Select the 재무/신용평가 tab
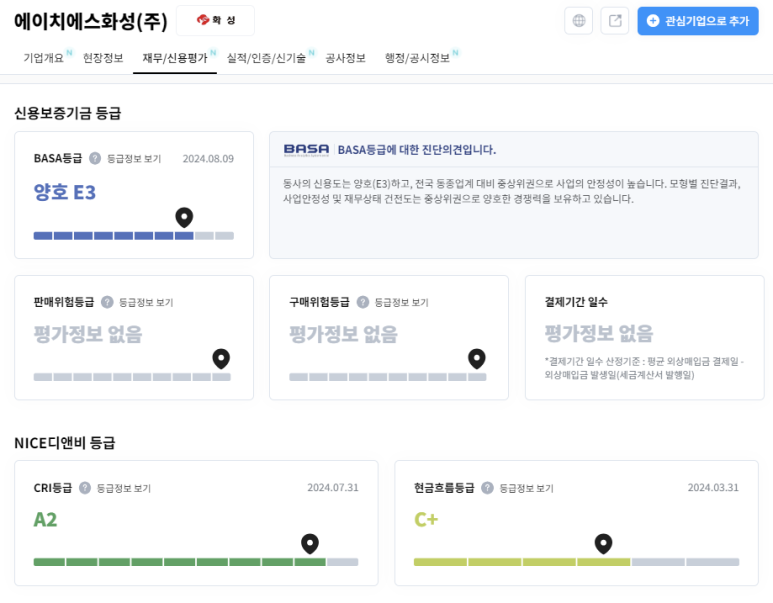This screenshot has width=773, height=603. (175, 58)
